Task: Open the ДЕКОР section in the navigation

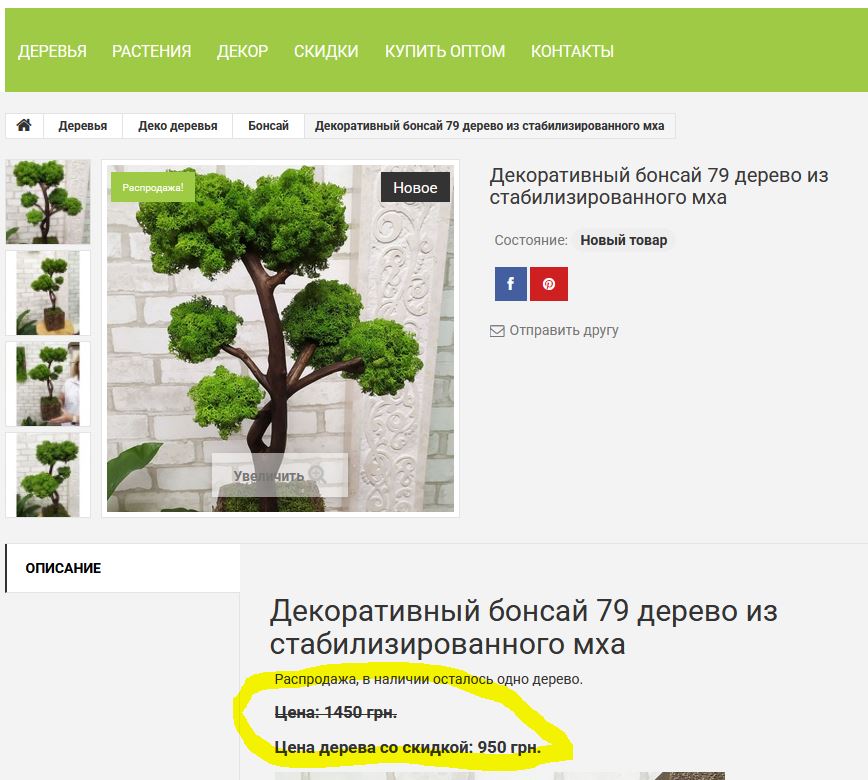Action: [240, 51]
